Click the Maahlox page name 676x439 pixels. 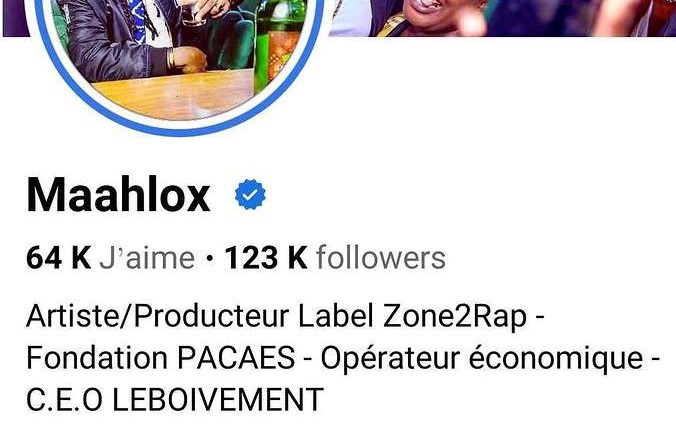pos(119,195)
